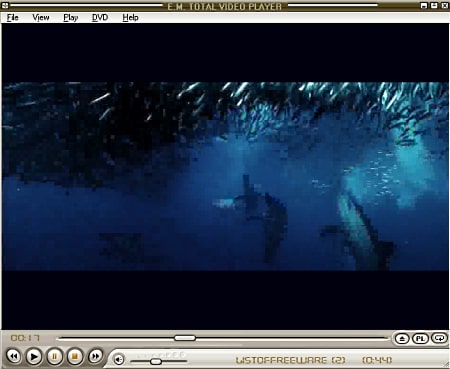Viewport: 450px width, 369px height.
Task: Open the playlist with PL button
Action: pyautogui.click(x=420, y=339)
